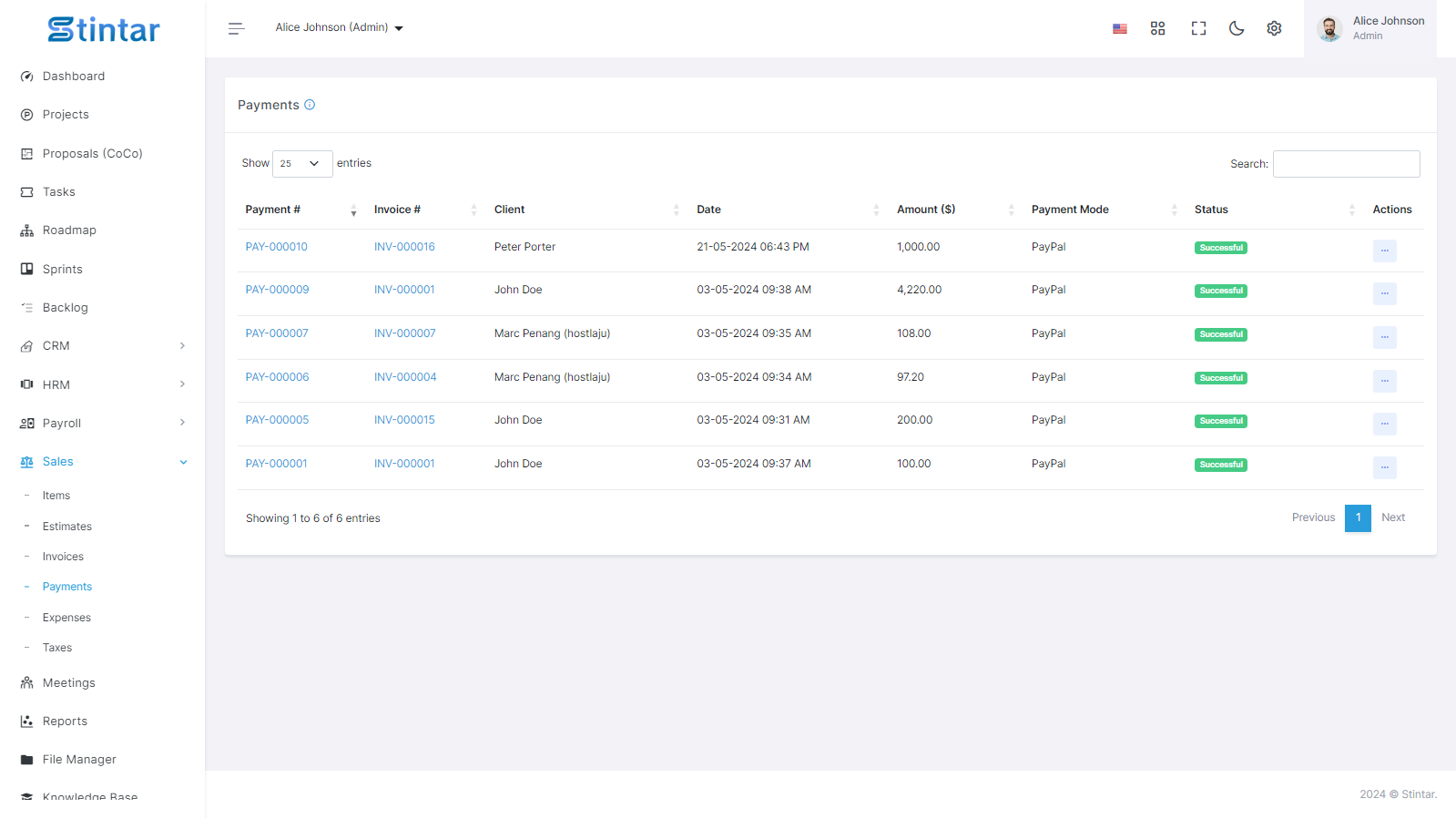Click the Roadmap sidebar icon

click(26, 230)
